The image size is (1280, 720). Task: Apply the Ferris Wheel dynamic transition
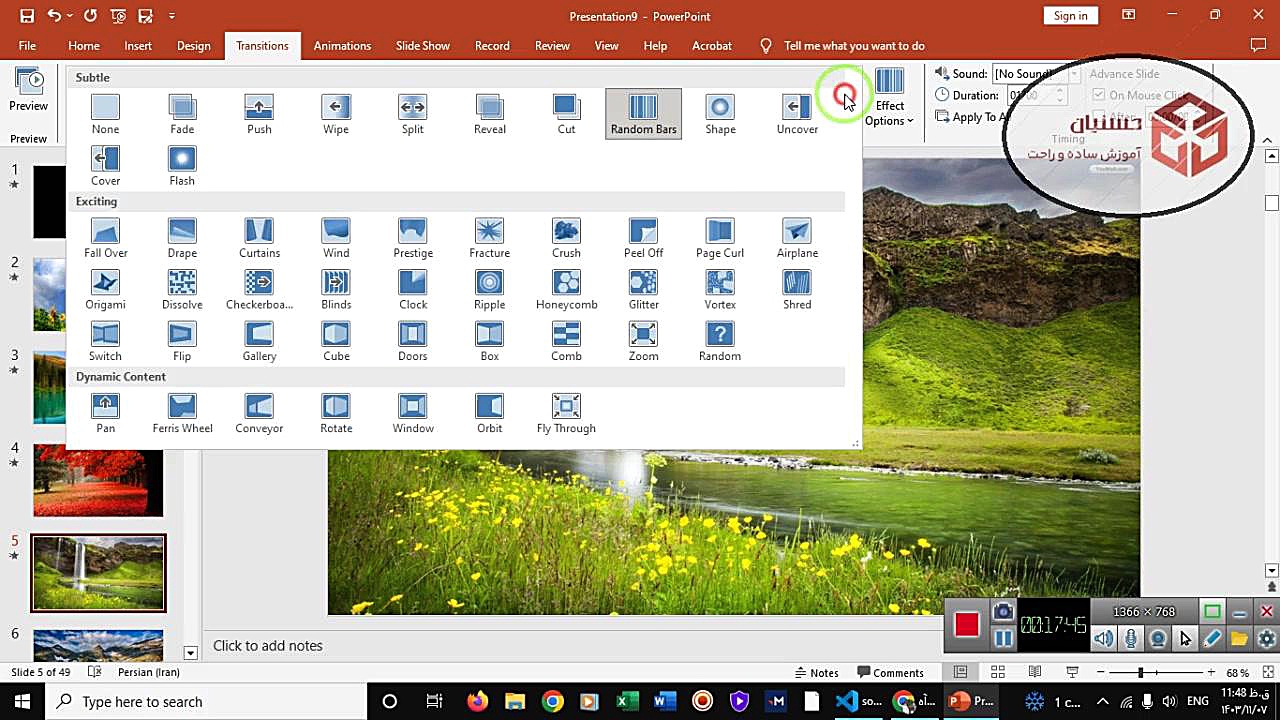point(182,414)
